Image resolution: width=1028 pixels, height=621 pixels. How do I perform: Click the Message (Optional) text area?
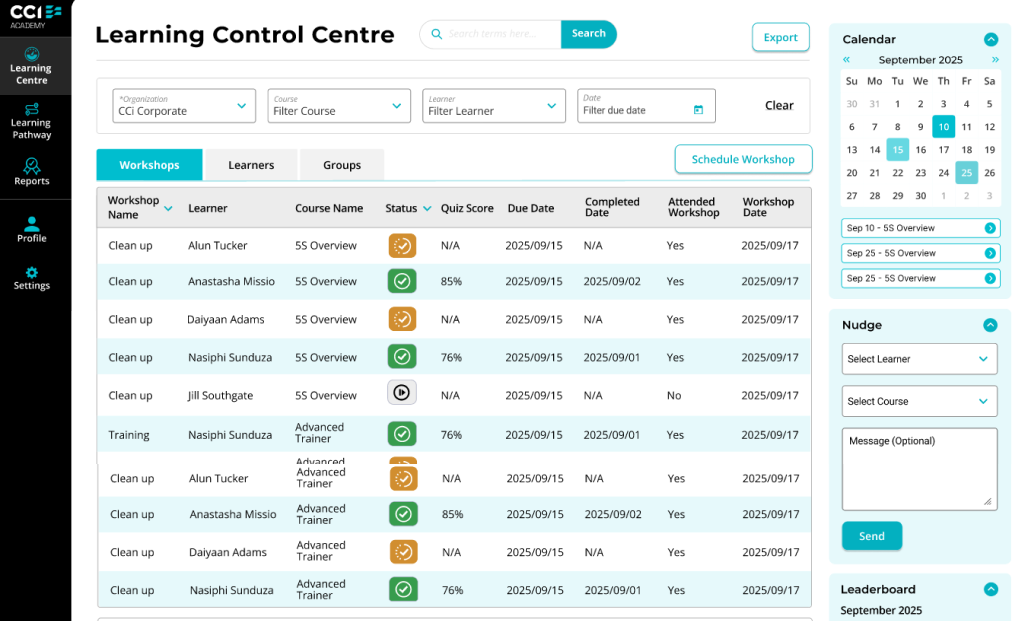tap(919, 469)
